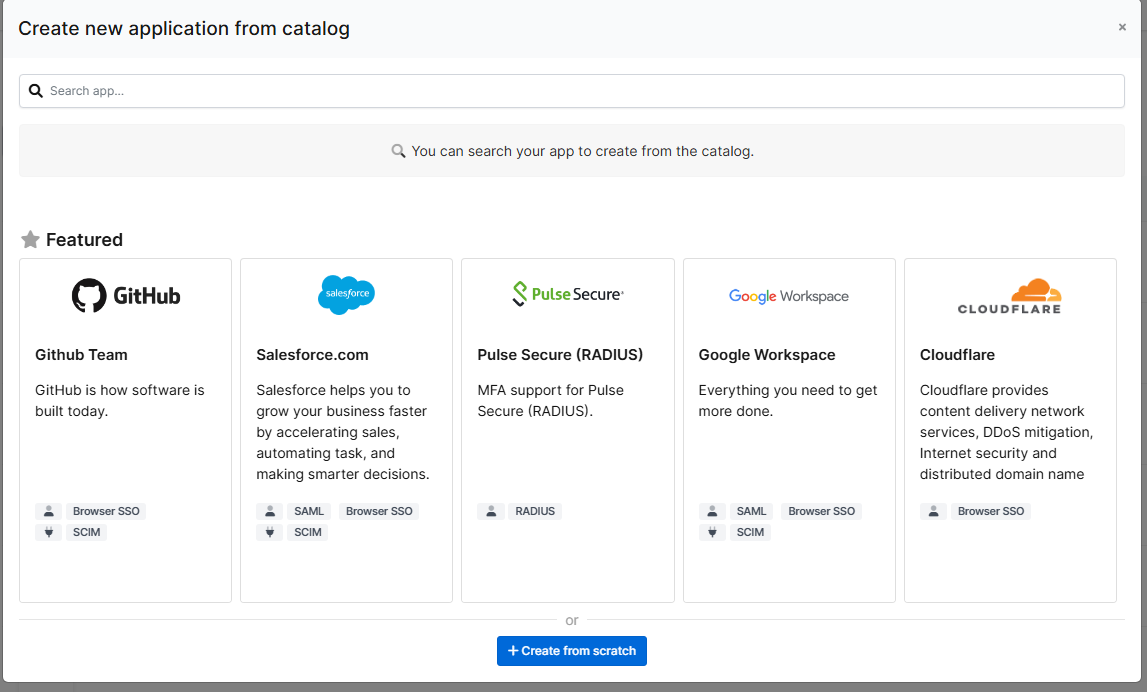Select the Google Workspace card title
Viewport: 1147px width, 692px height.
[x=767, y=355]
